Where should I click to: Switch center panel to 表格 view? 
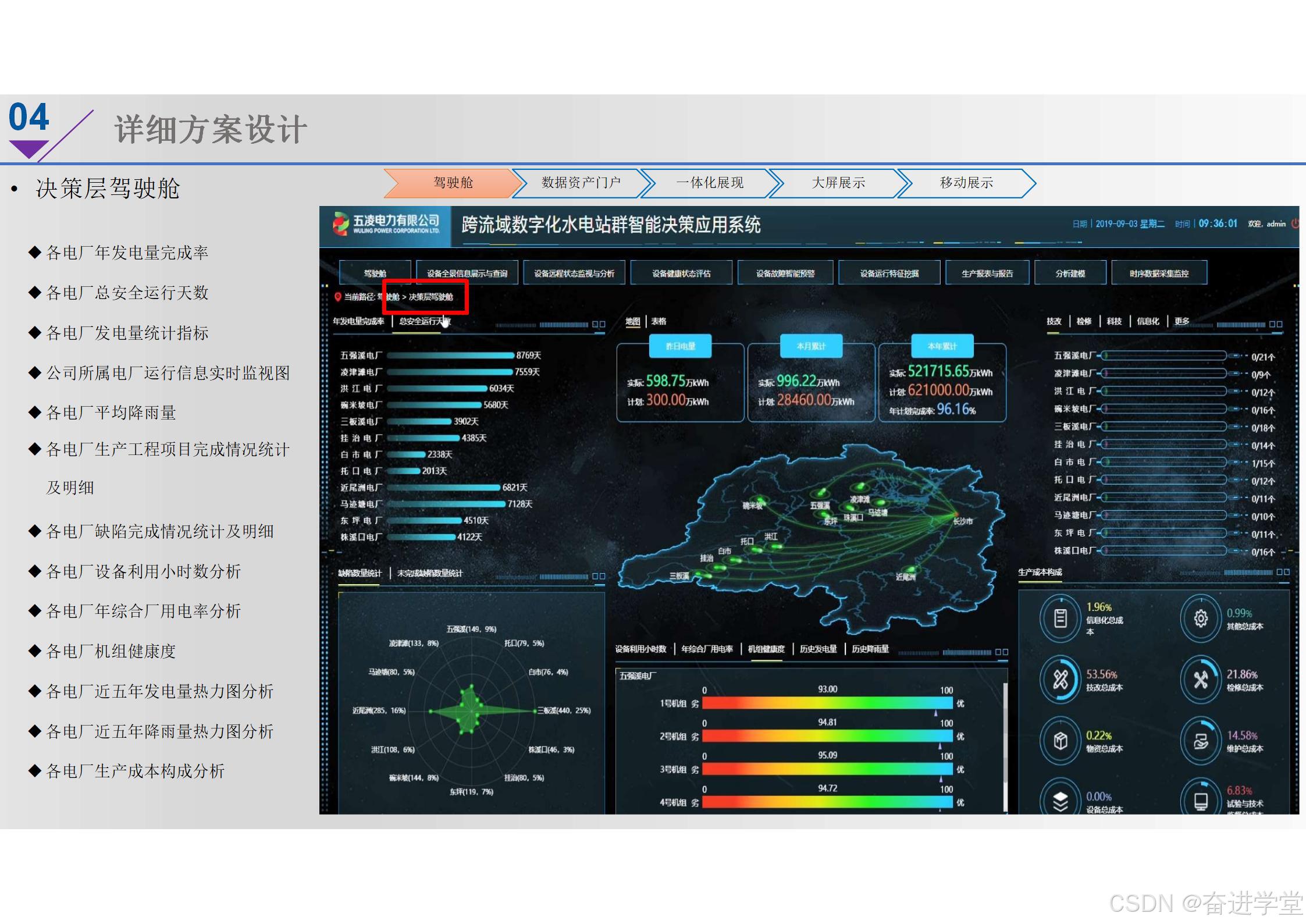tap(659, 321)
